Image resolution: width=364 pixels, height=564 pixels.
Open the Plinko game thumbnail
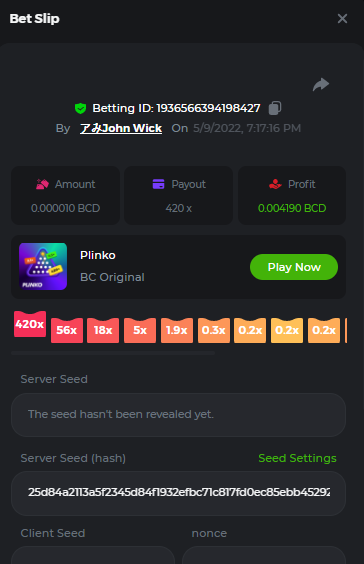tap(43, 266)
